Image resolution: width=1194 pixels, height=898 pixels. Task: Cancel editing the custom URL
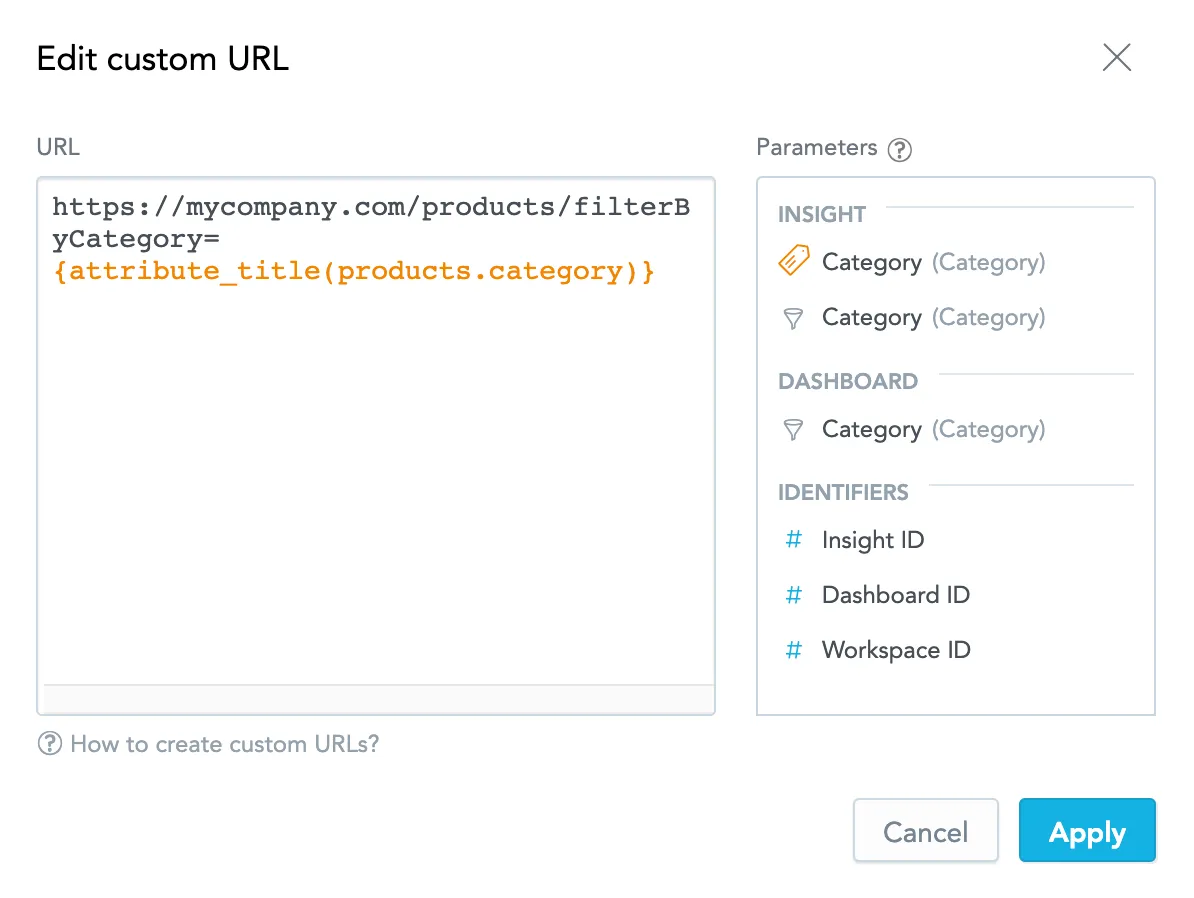(x=925, y=831)
